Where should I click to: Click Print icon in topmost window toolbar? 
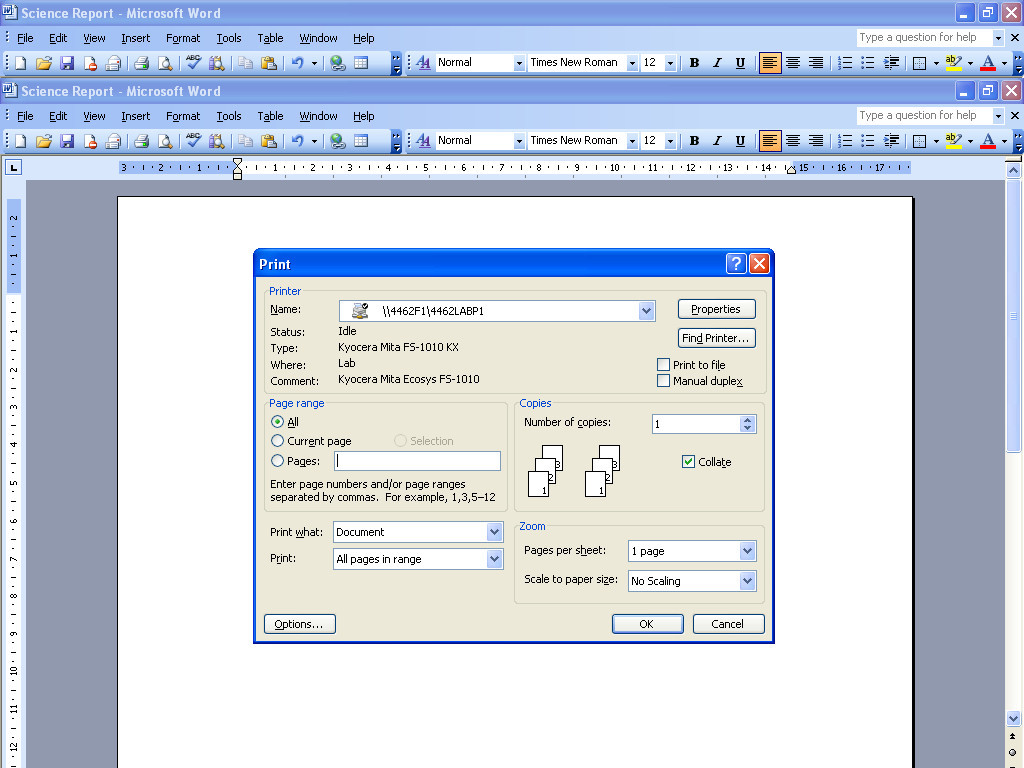pos(142,63)
